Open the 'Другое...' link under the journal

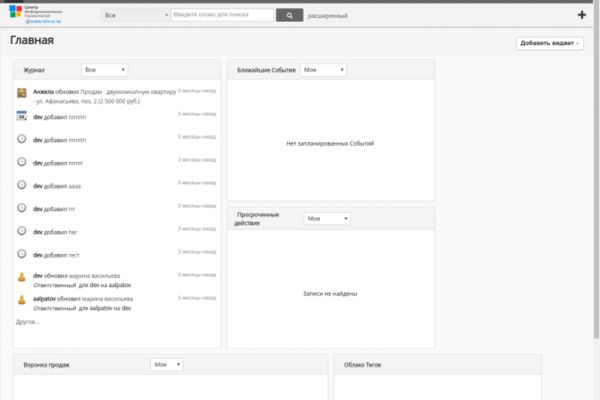click(x=28, y=322)
